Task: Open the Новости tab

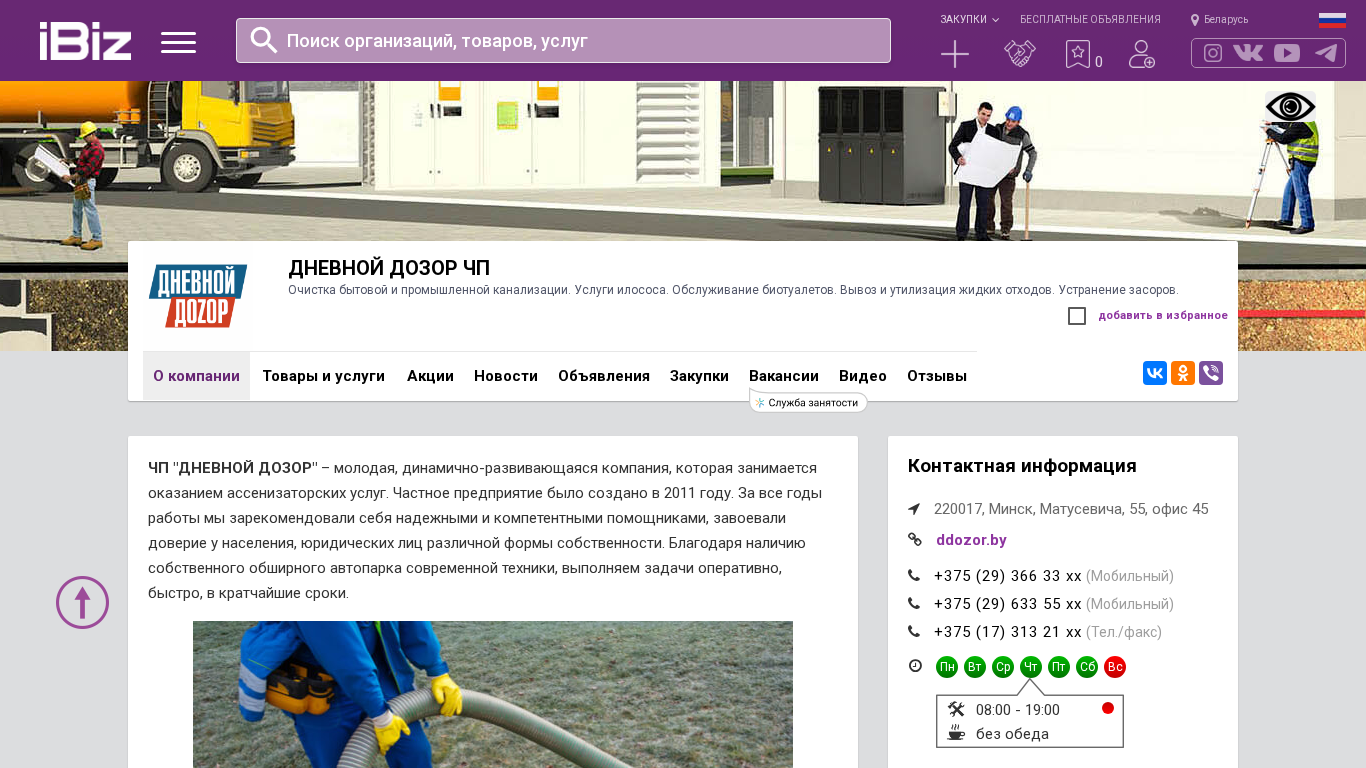Action: (x=506, y=376)
